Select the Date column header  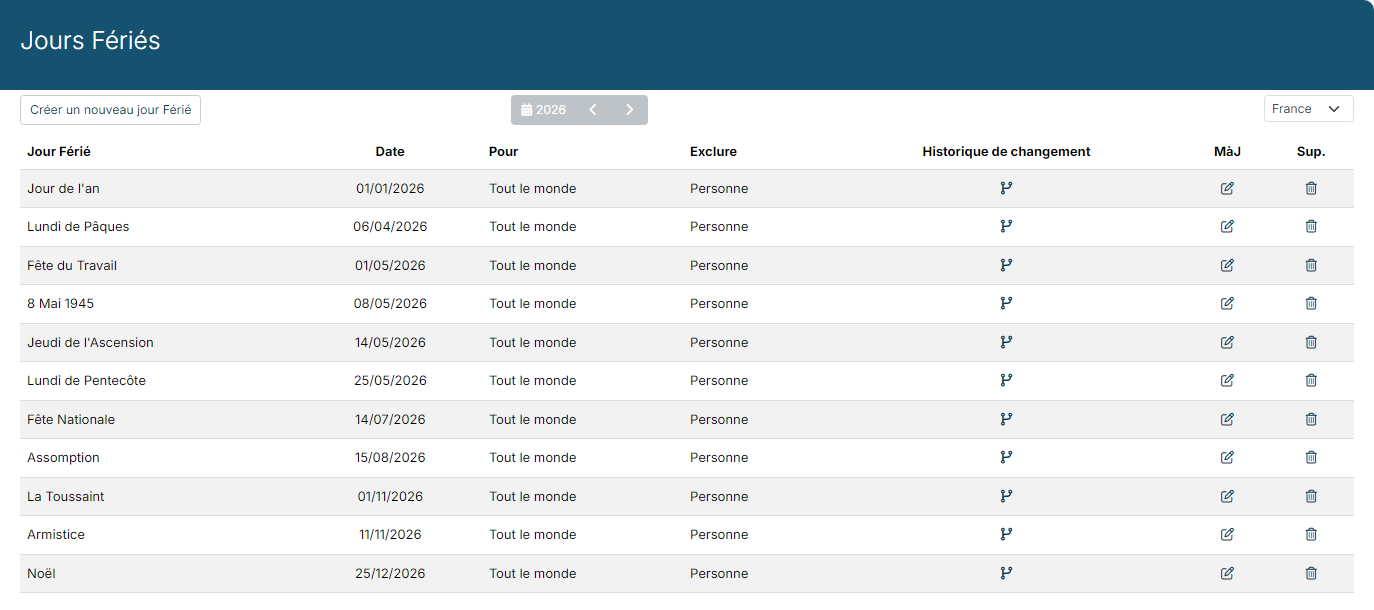click(390, 152)
